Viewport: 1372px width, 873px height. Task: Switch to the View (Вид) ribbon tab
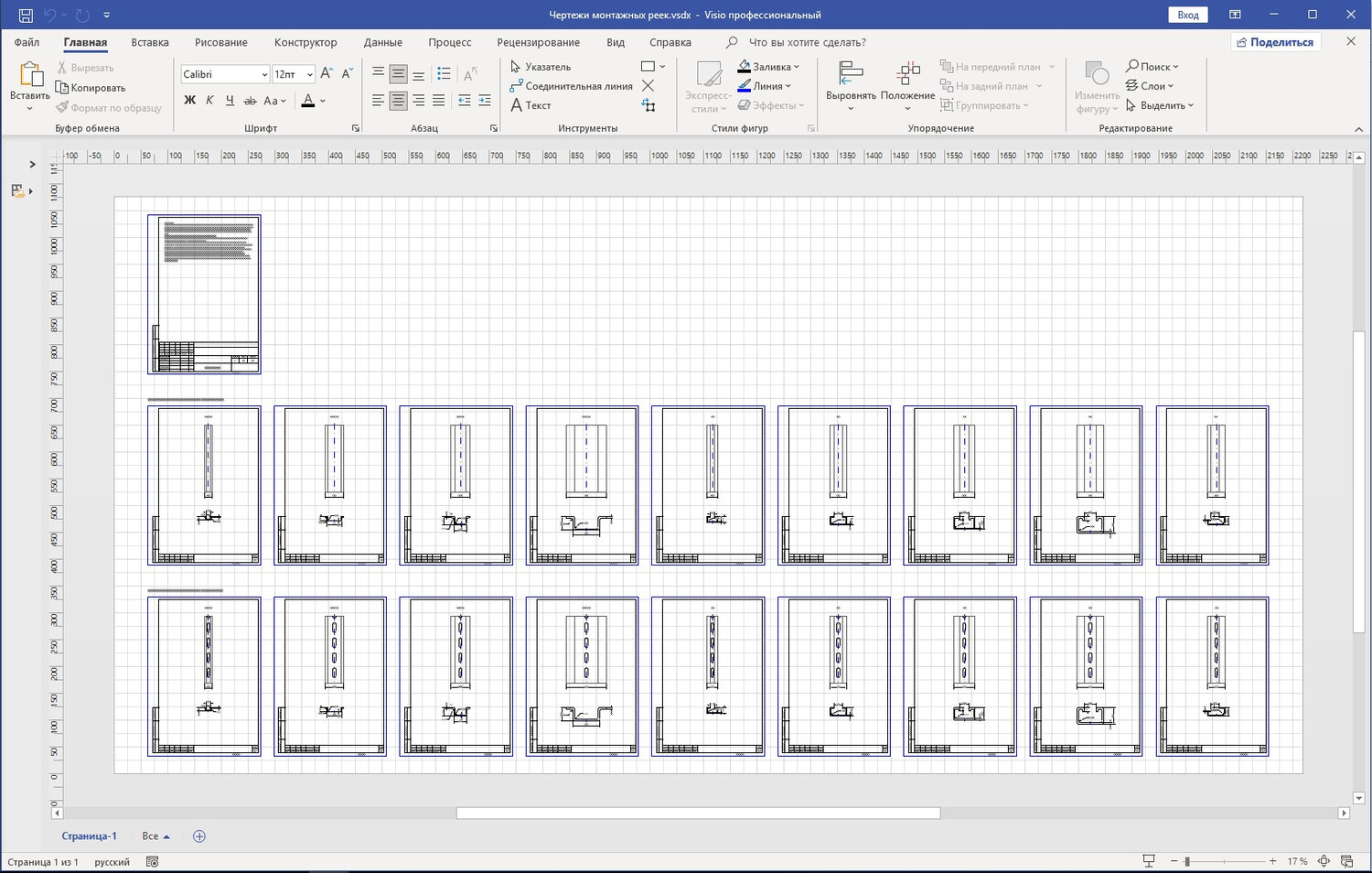tap(615, 42)
